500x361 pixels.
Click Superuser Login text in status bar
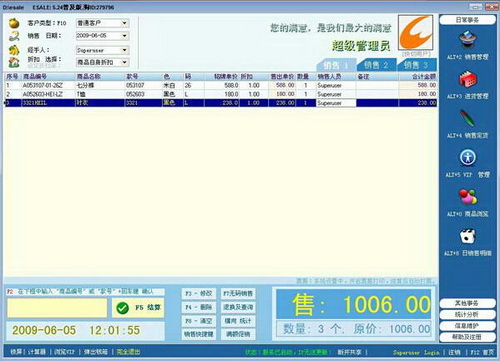tap(416, 352)
